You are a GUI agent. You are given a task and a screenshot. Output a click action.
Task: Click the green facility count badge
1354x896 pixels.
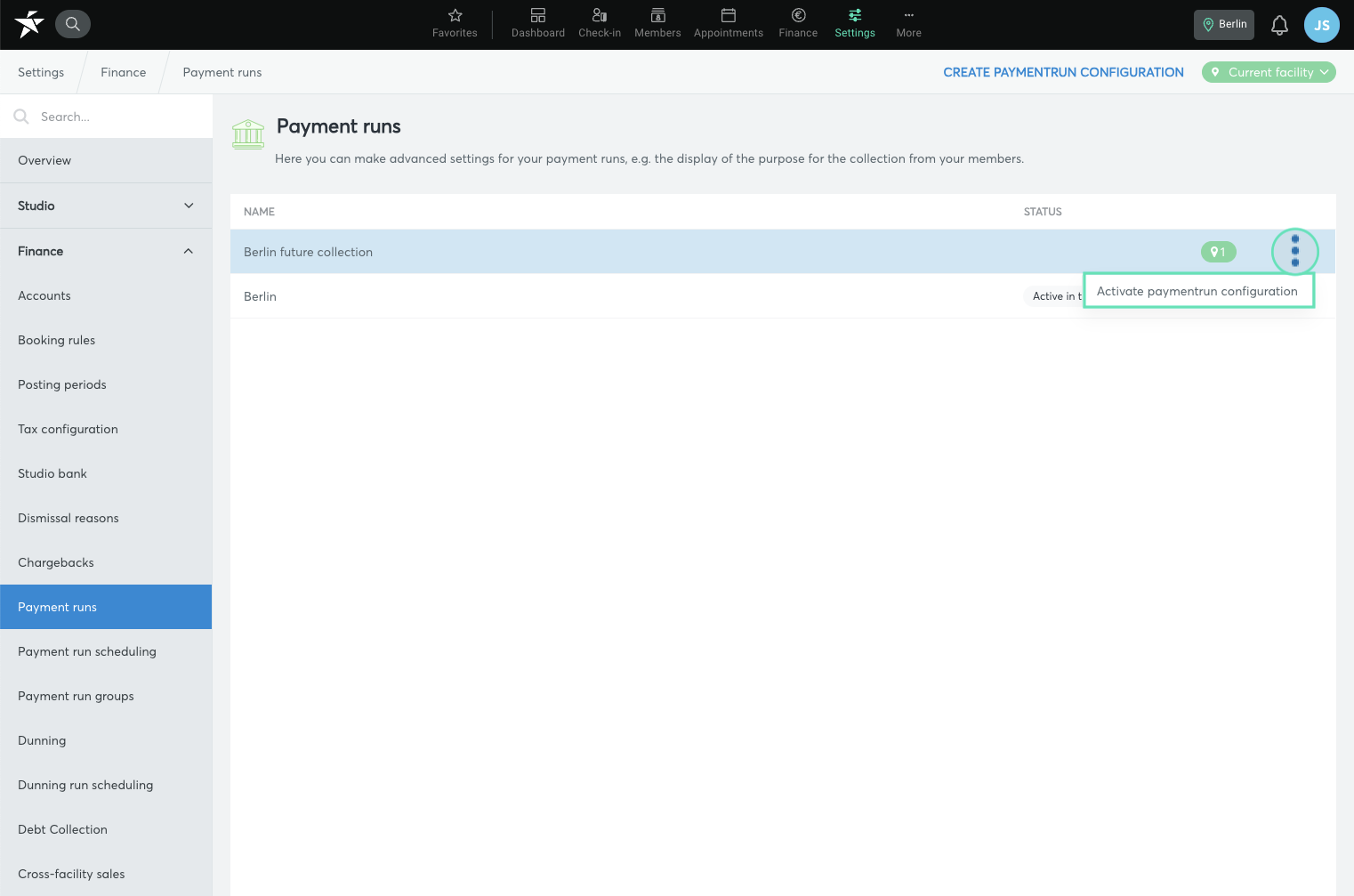tap(1218, 252)
